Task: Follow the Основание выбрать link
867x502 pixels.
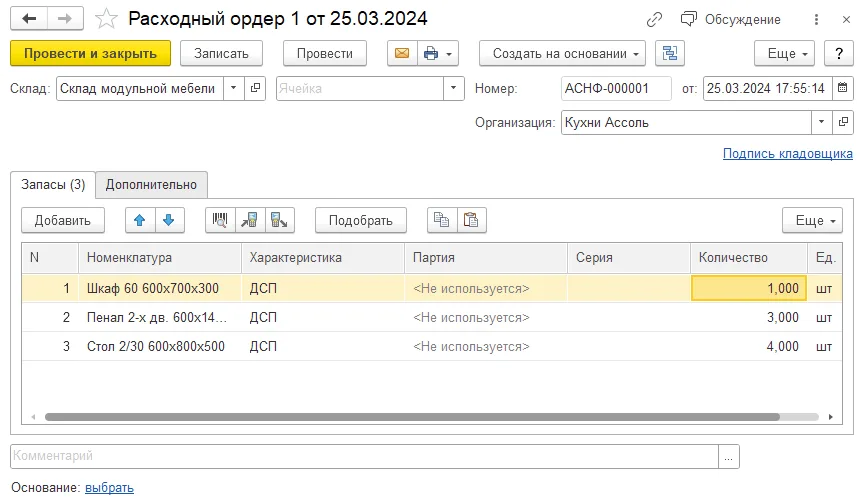Action: [x=109, y=488]
